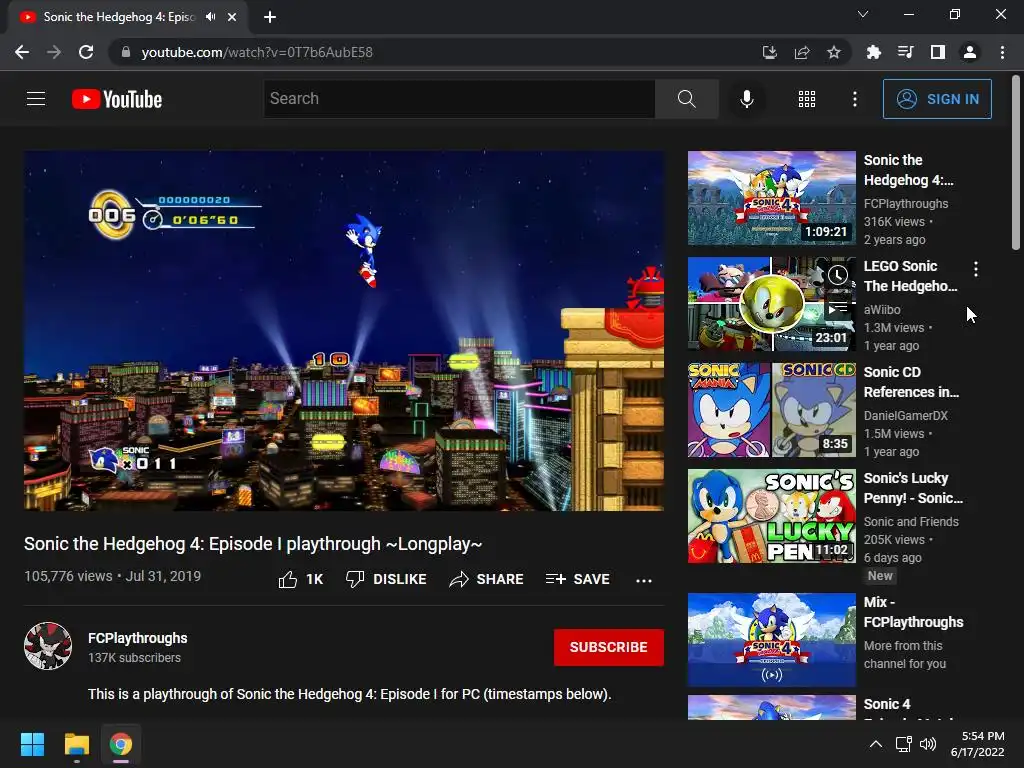Show hidden system tray icons
This screenshot has width=1024, height=768.
pos(876,744)
